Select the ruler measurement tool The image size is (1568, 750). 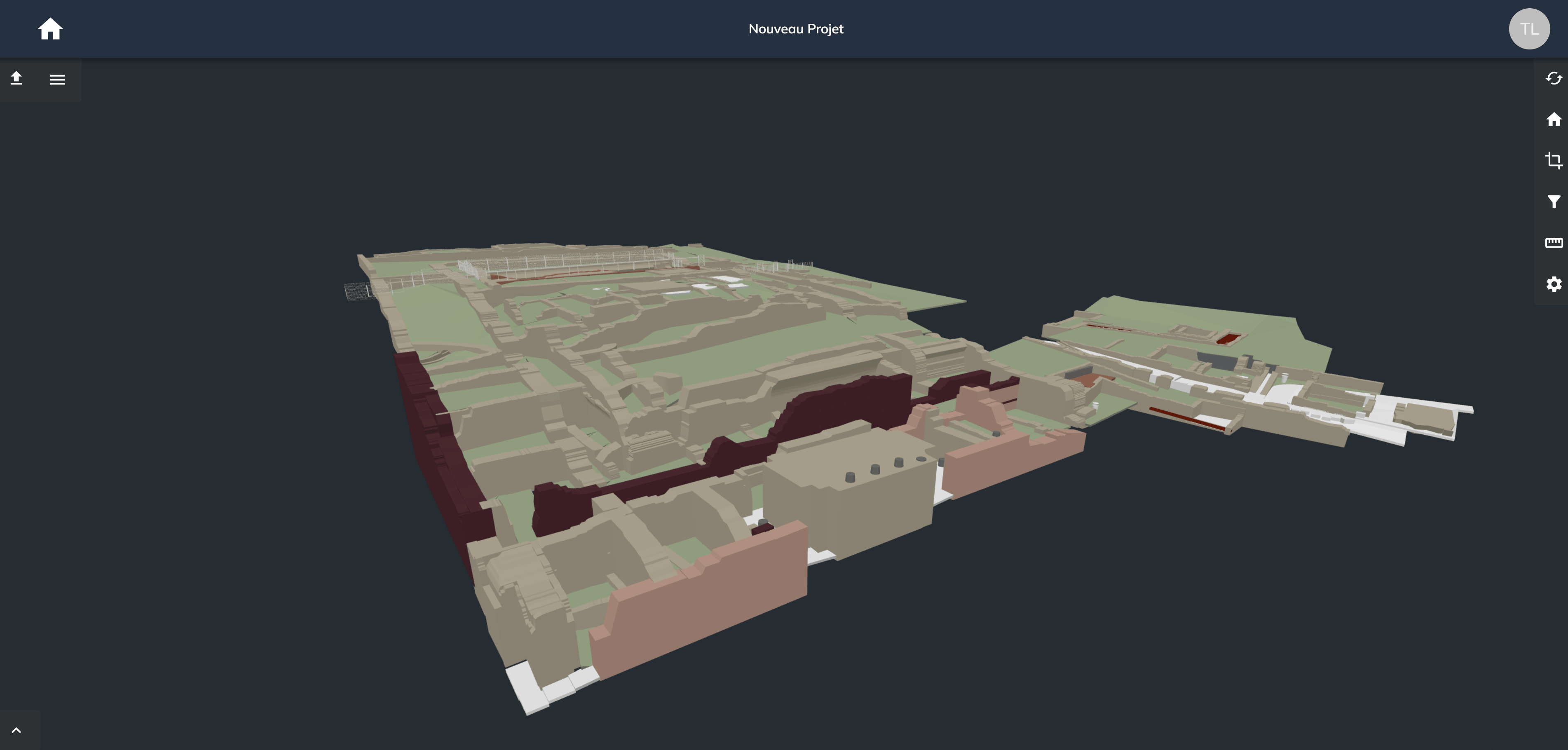click(1554, 243)
